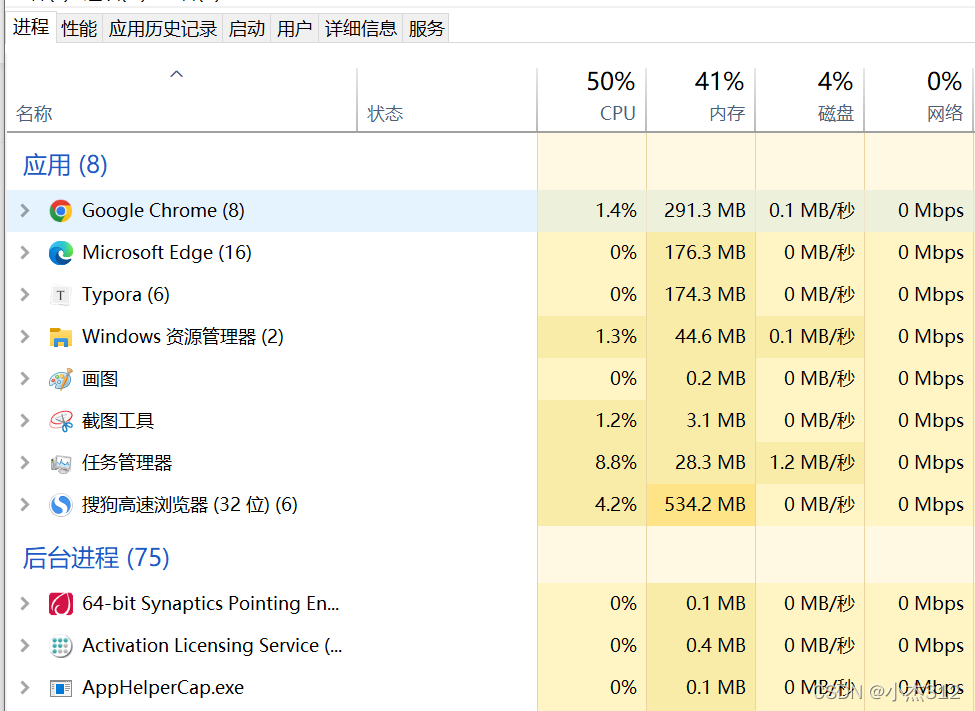Image resolution: width=975 pixels, height=711 pixels.
Task: Switch to the 性能 tab
Action: tap(79, 29)
